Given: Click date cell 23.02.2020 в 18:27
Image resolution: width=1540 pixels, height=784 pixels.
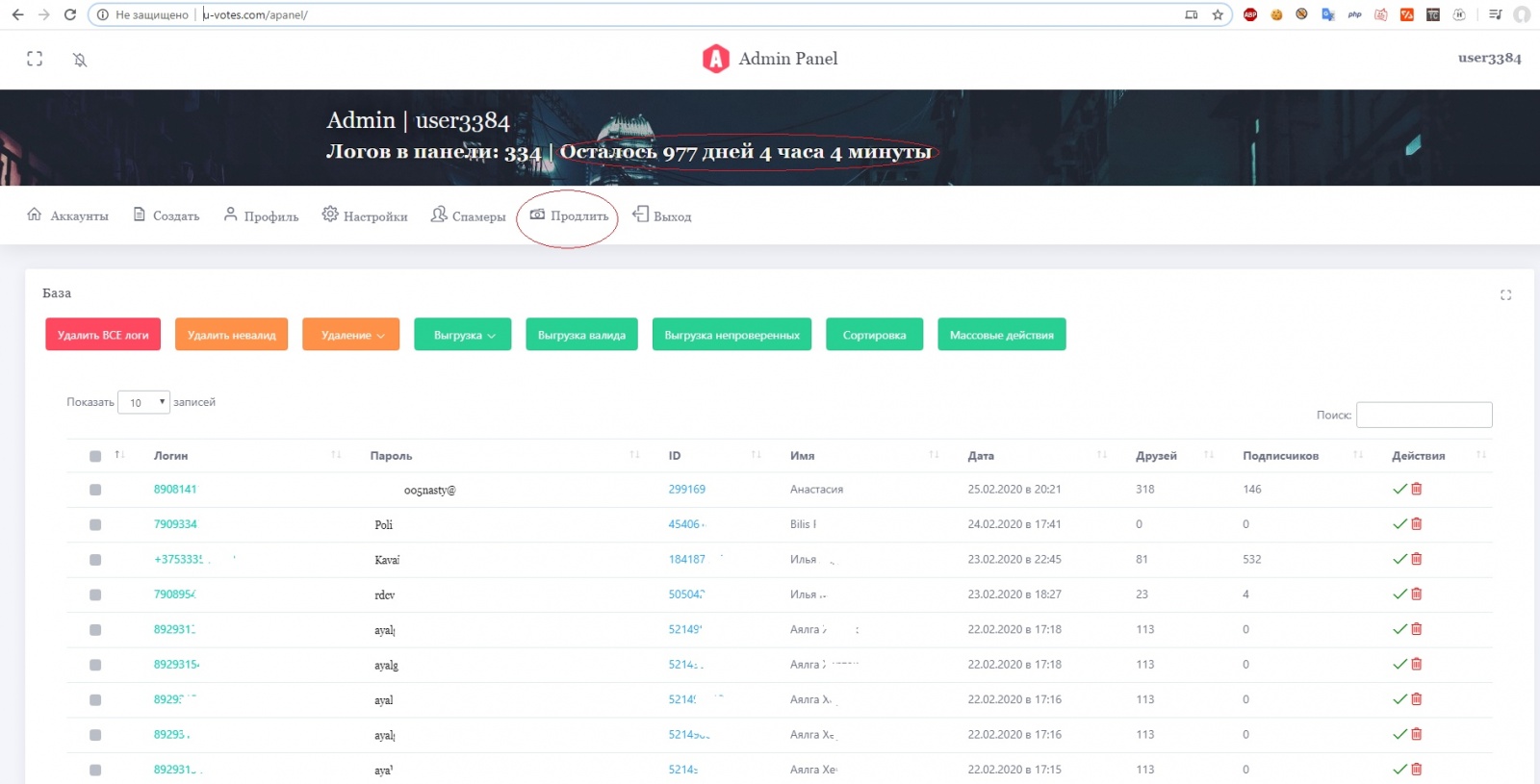Looking at the screenshot, I should coord(1014,594).
